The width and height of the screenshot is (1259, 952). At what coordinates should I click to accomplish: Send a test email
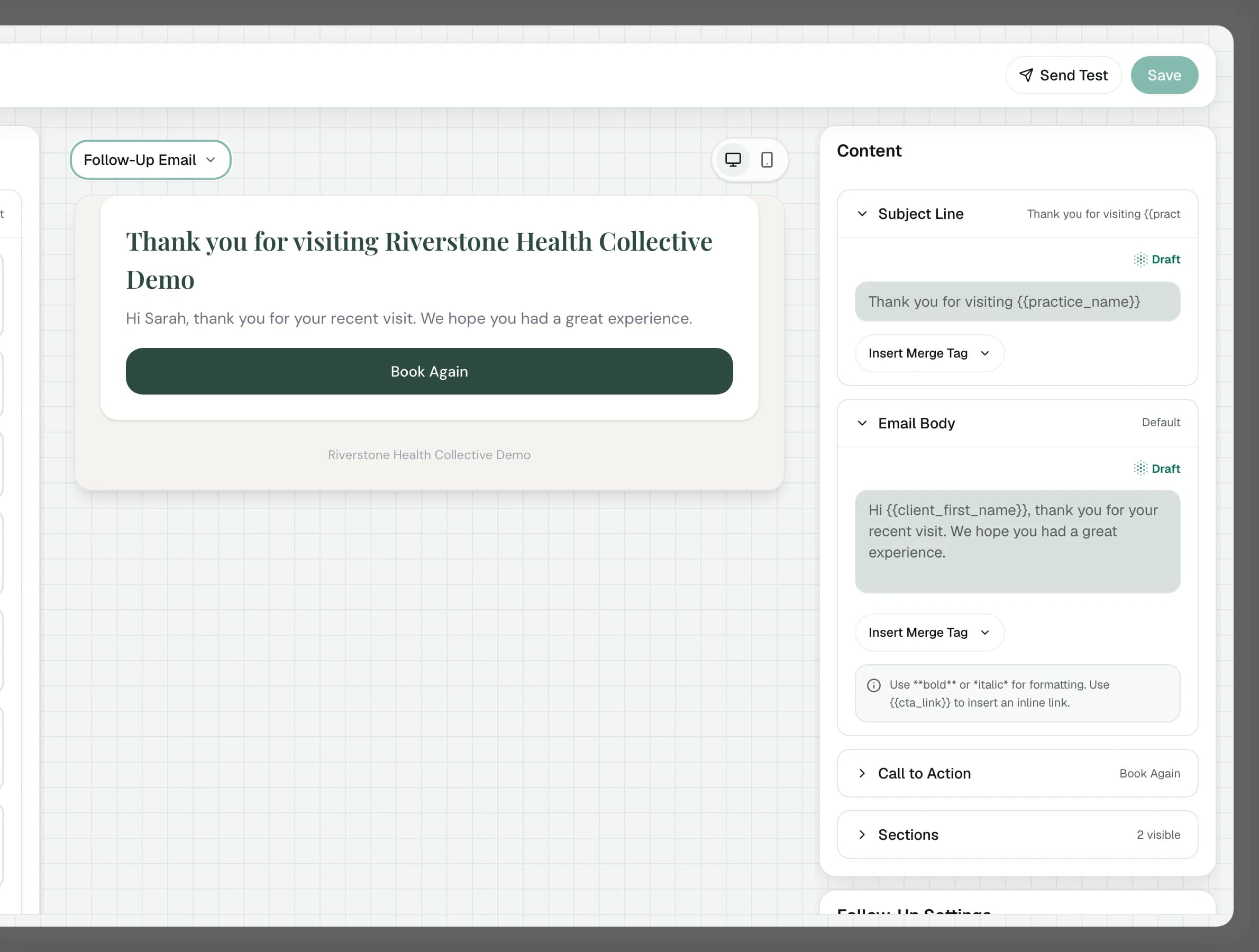[1063, 75]
